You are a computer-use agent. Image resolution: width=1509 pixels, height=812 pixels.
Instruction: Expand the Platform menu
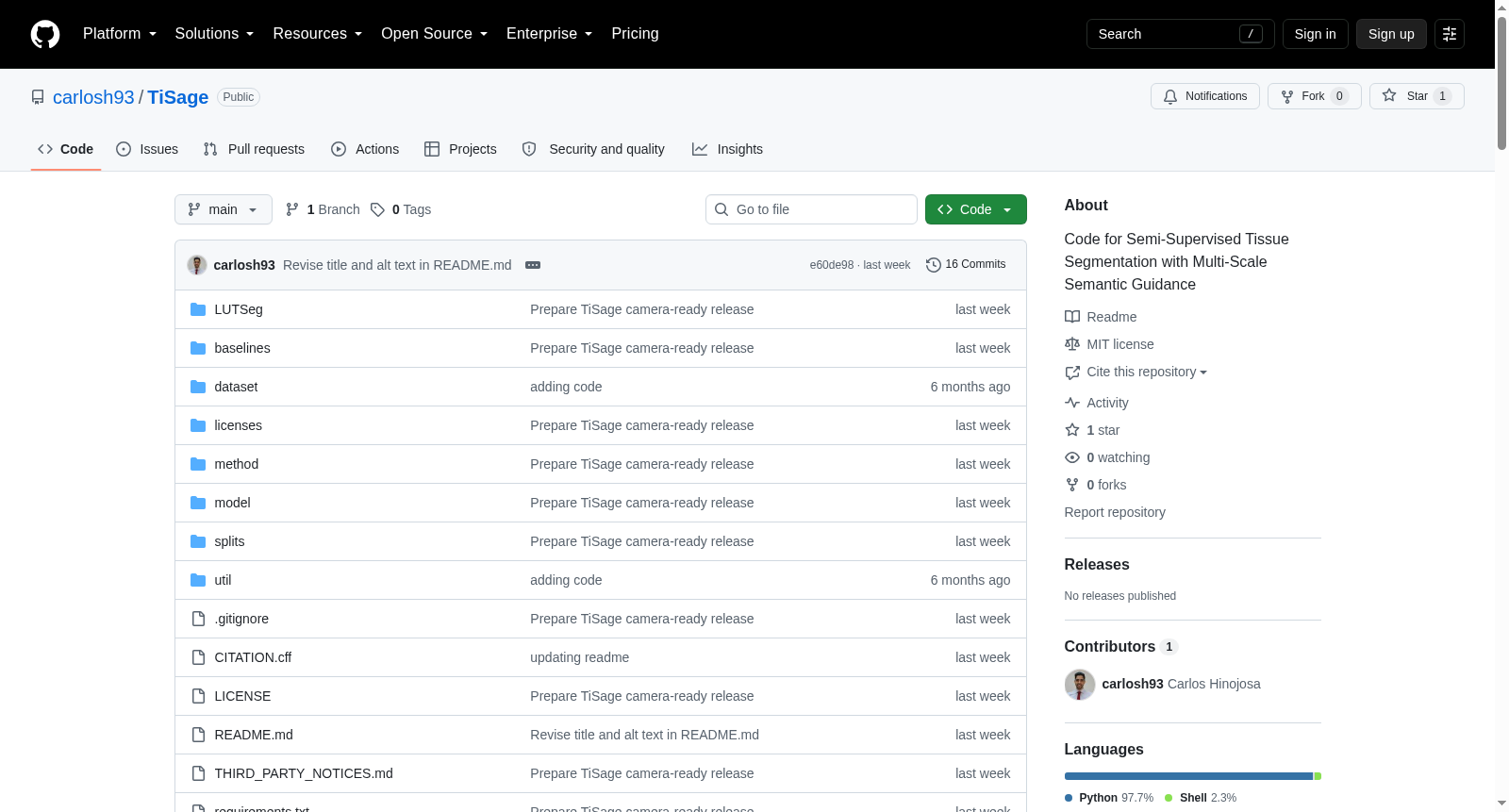pyautogui.click(x=120, y=34)
